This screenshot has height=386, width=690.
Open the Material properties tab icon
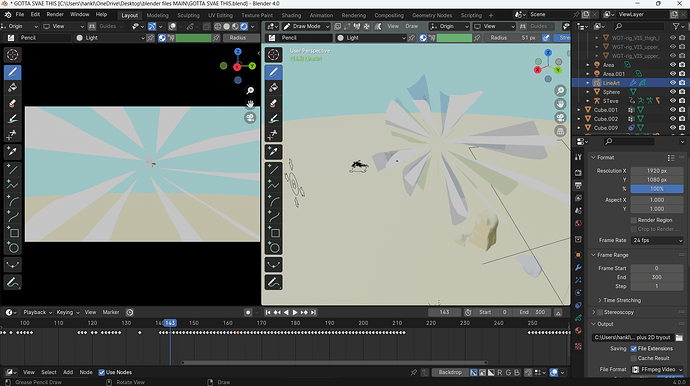(578, 331)
